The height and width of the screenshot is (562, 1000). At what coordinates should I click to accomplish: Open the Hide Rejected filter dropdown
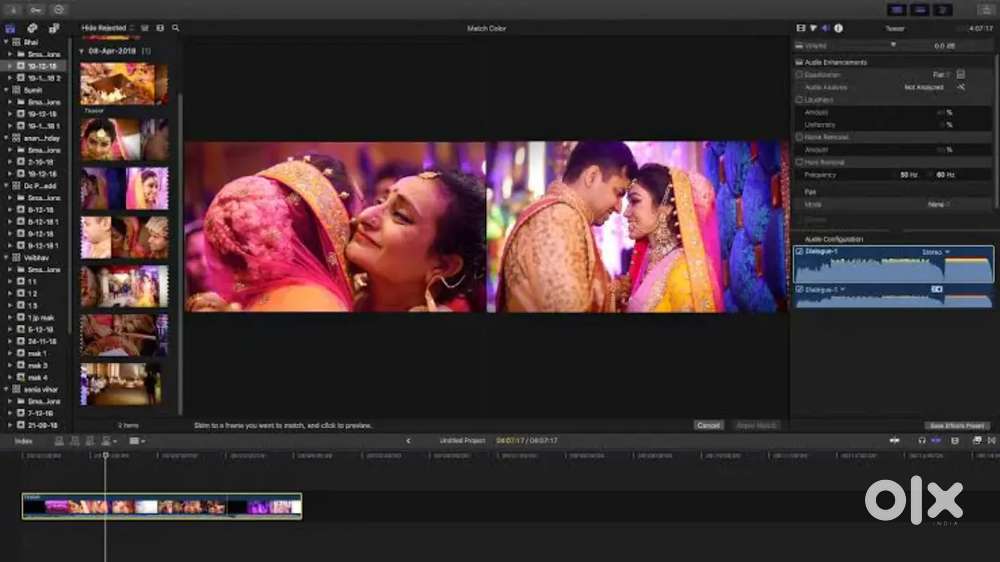(107, 28)
